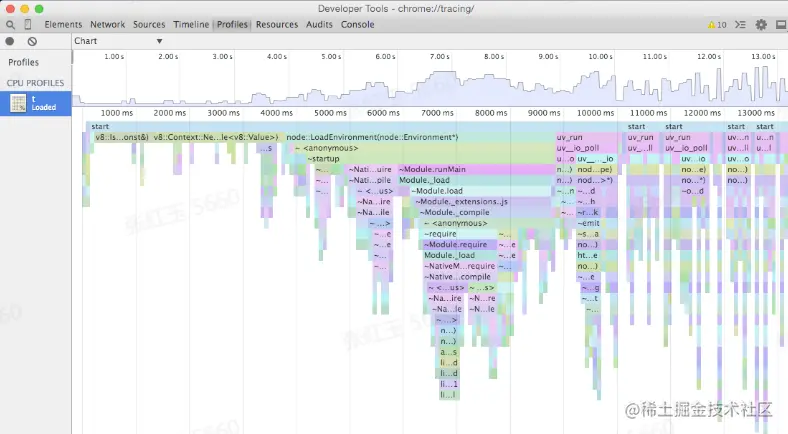Go to the Timeline tab

(191, 25)
